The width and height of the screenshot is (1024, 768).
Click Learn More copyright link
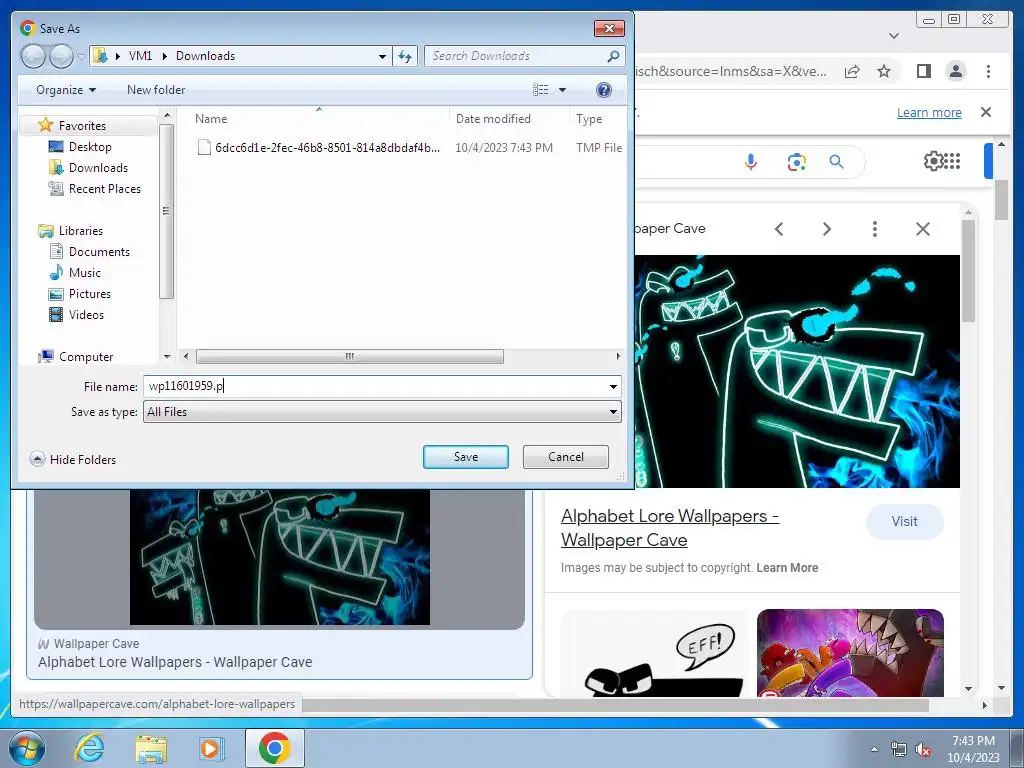pyautogui.click(x=787, y=568)
